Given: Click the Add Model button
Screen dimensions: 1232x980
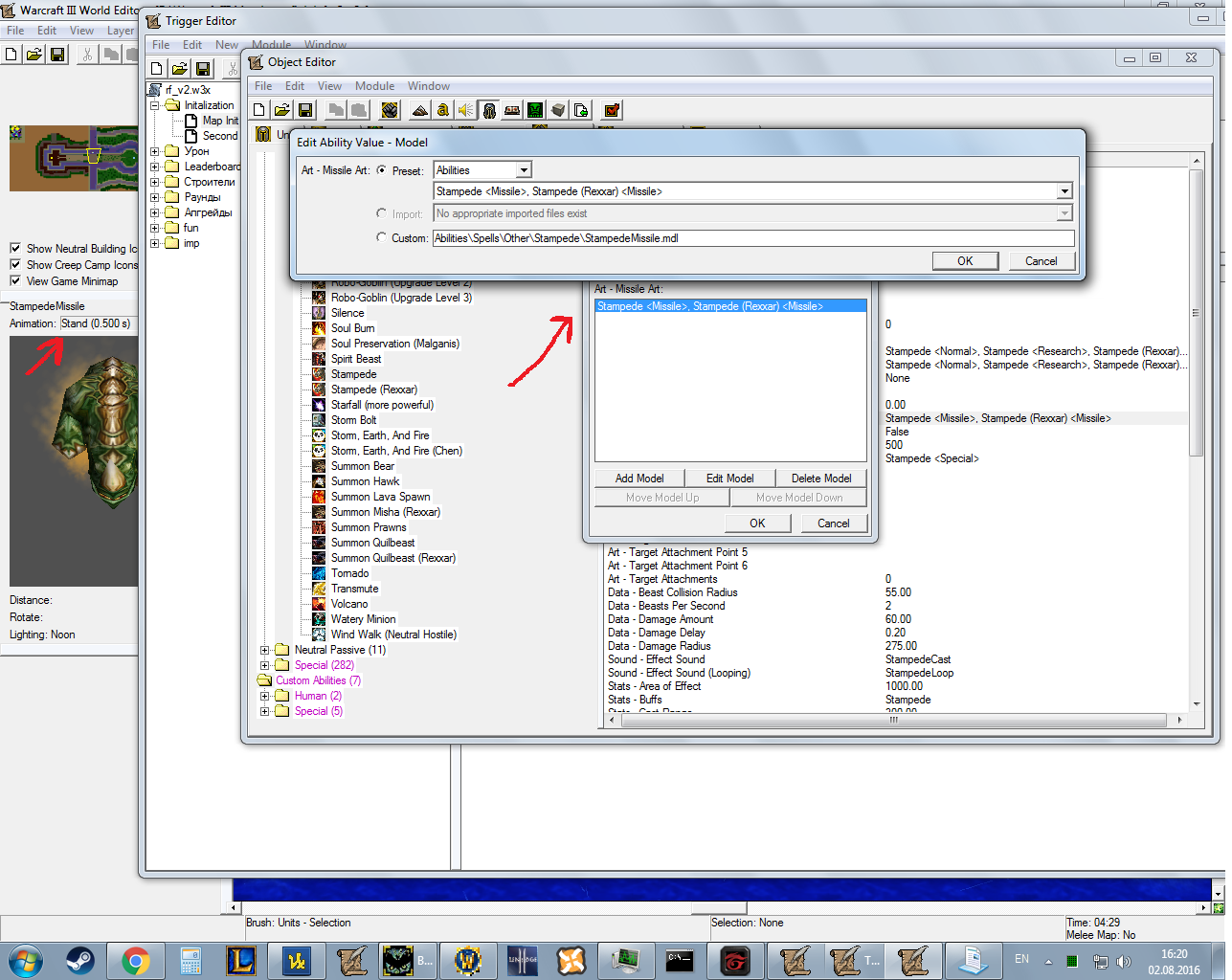Looking at the screenshot, I should [638, 479].
